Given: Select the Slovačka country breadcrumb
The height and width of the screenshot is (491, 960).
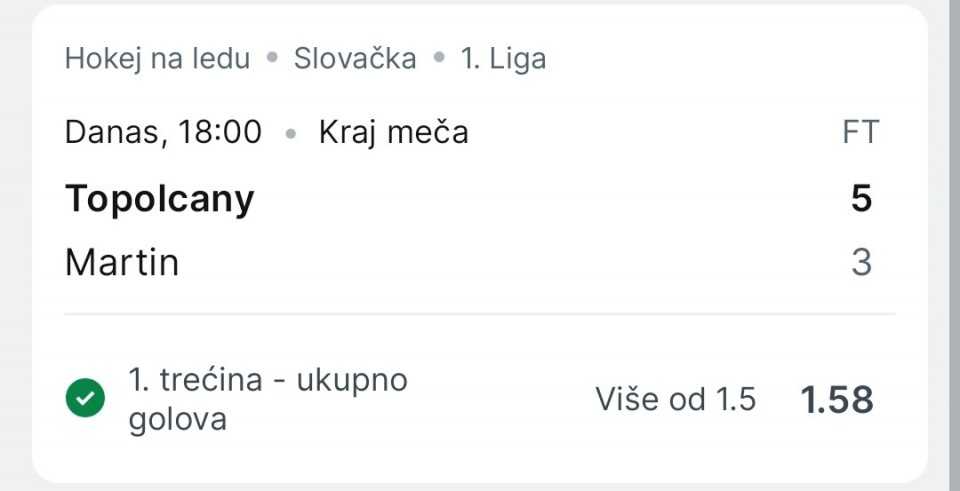Looking at the screenshot, I should click(354, 59).
